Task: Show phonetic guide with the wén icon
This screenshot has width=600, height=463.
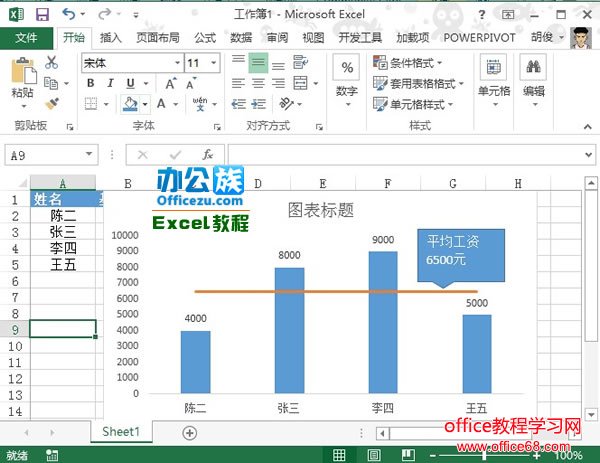Action: coord(200,104)
